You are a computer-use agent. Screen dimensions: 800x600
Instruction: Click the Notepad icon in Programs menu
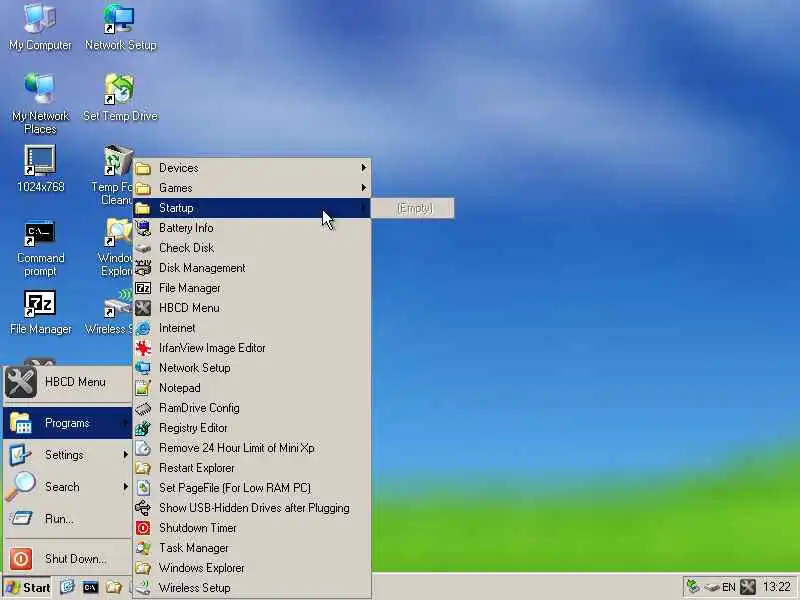click(143, 388)
